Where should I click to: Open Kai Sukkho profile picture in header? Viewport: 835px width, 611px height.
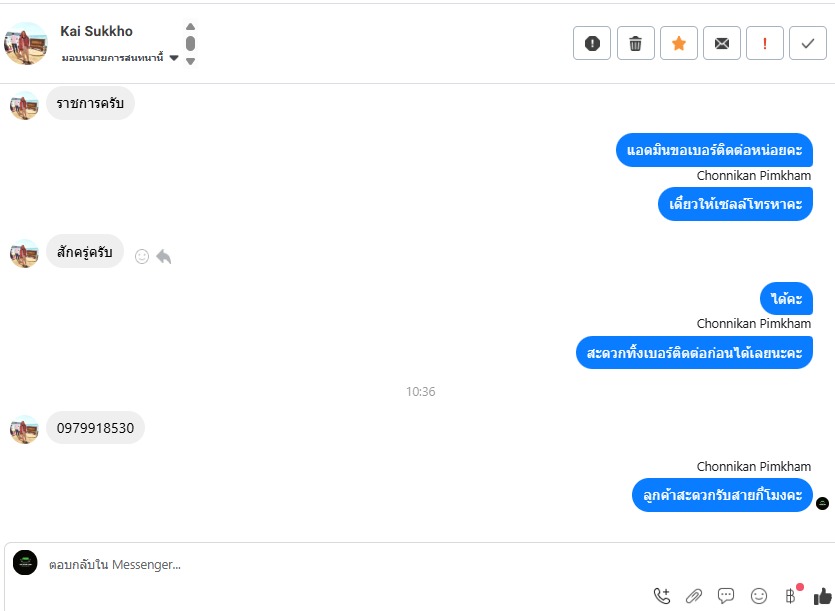26,44
